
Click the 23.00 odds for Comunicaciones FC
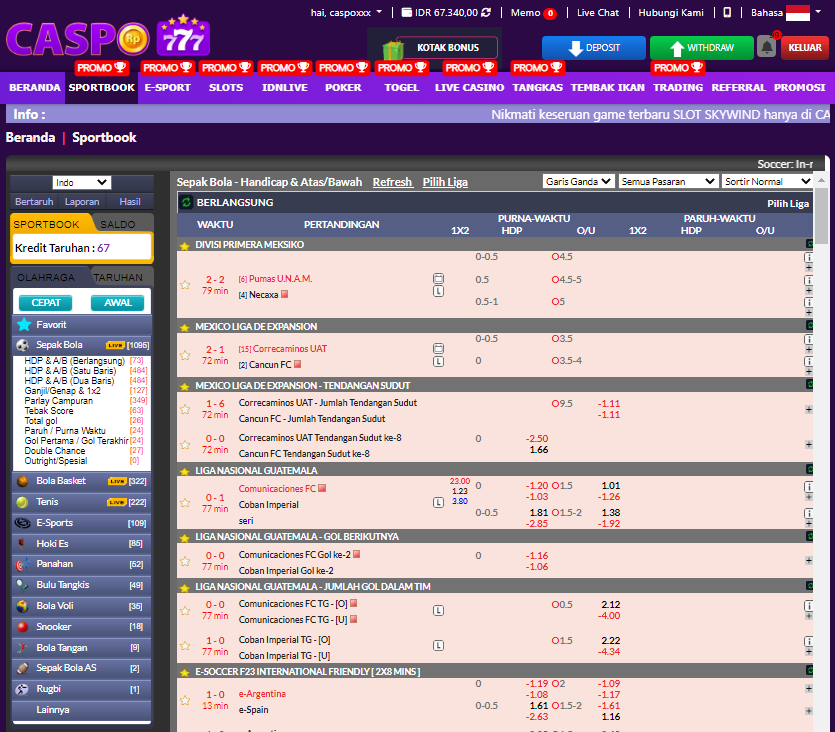point(460,481)
